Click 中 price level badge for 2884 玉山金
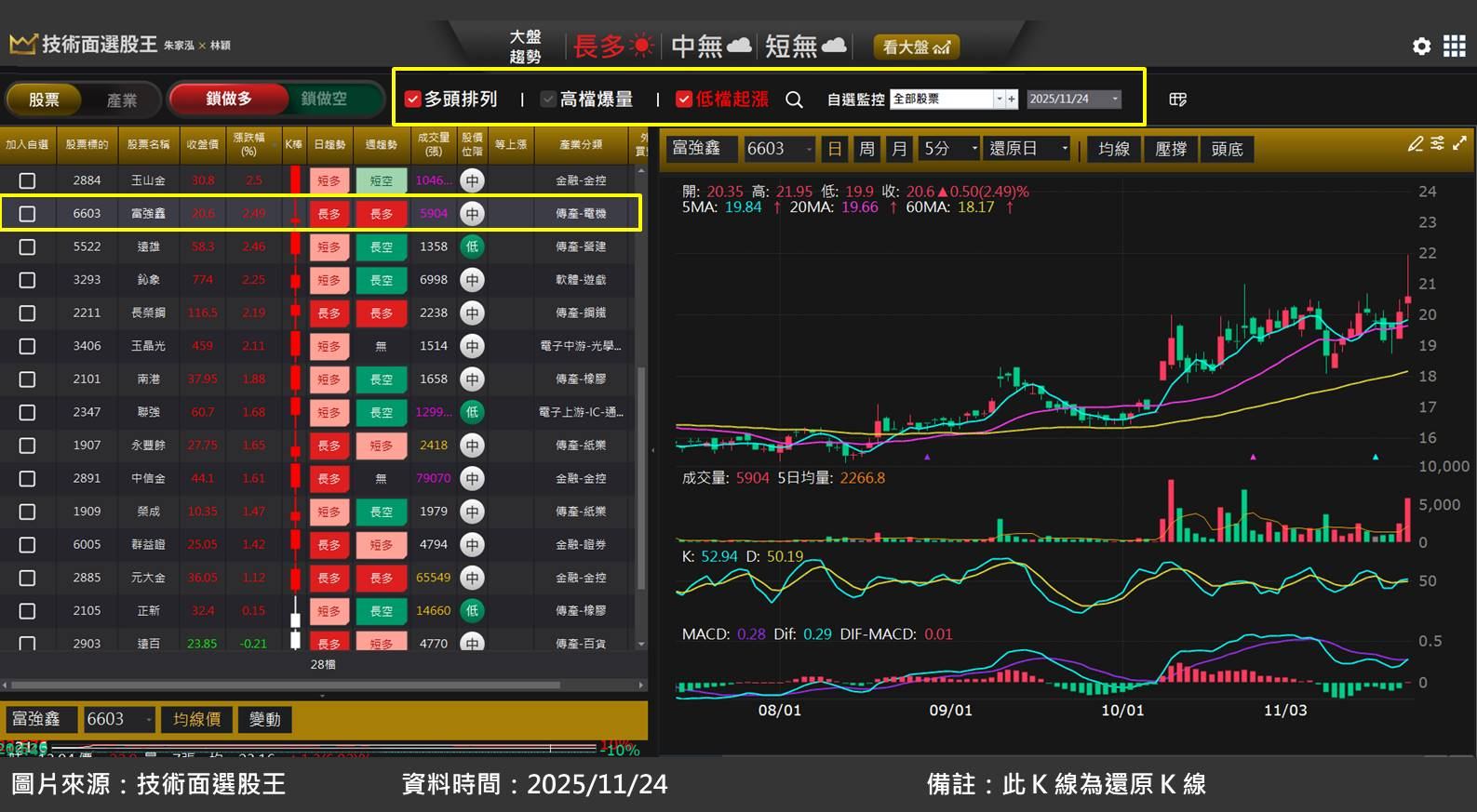This screenshot has width=1477, height=812. click(x=473, y=180)
